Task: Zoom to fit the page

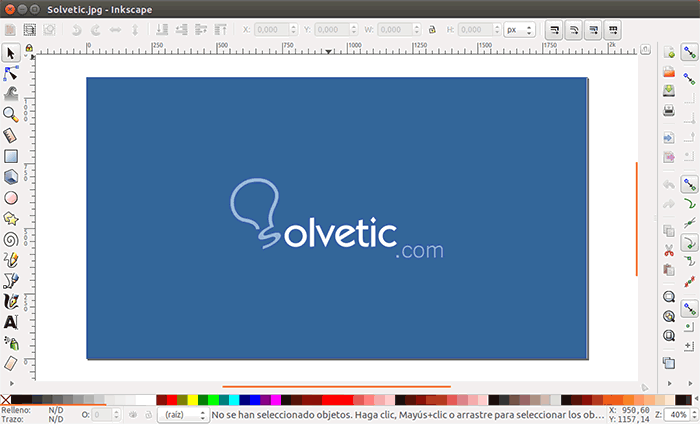Action: (x=669, y=335)
